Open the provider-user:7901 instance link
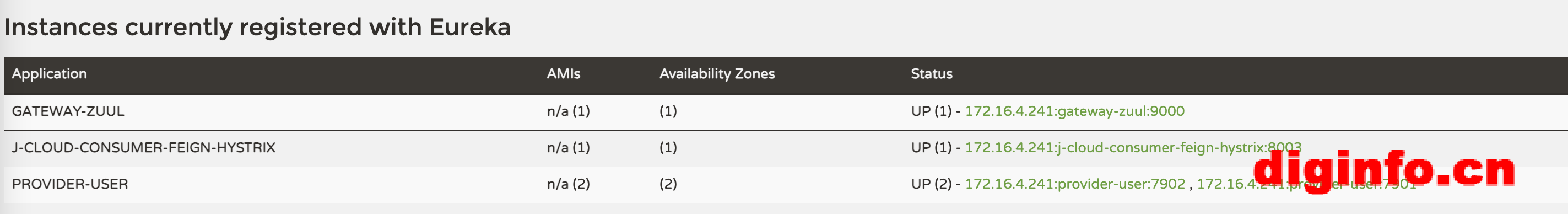1568x214 pixels. pos(1306,184)
